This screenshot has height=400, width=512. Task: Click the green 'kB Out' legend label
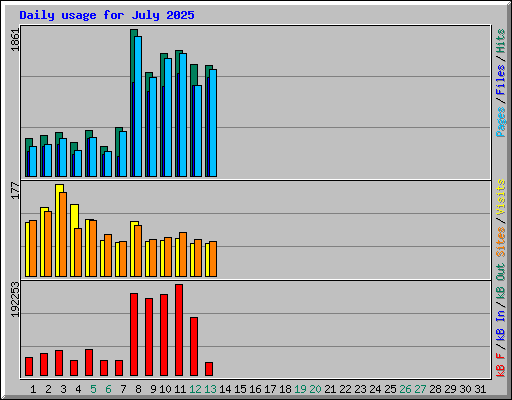500,282
